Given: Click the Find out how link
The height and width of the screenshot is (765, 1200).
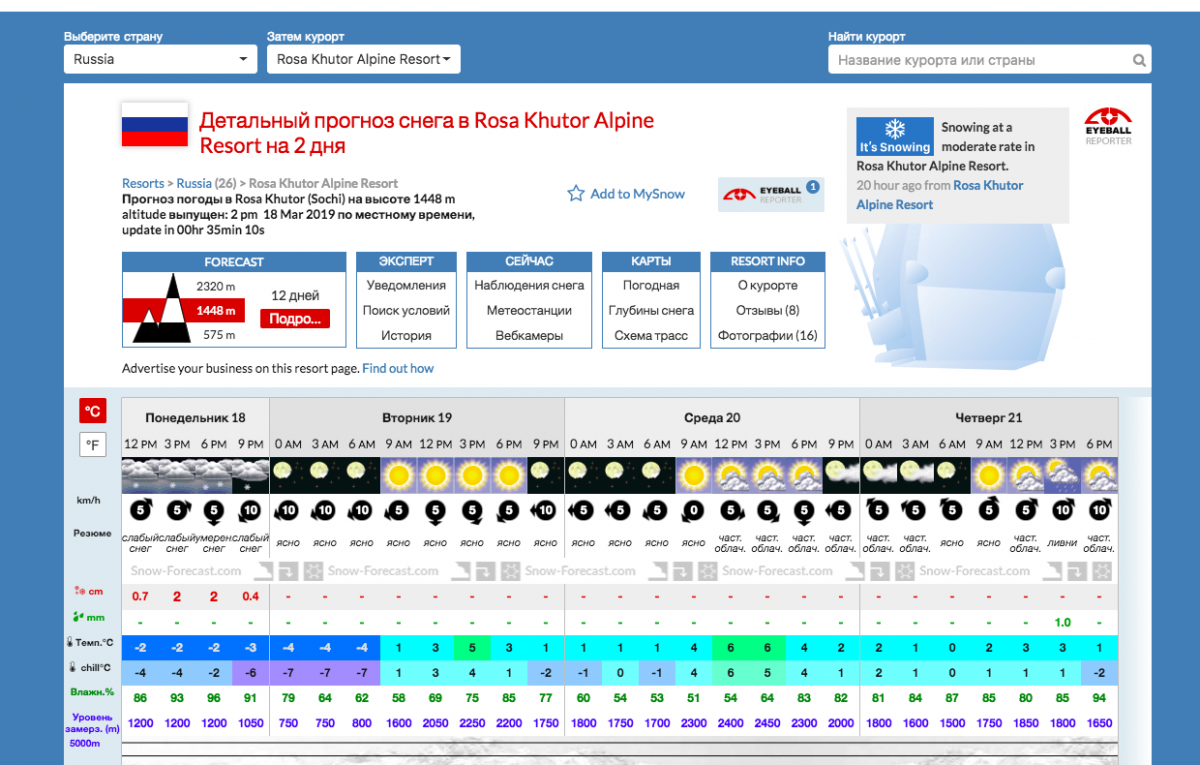Looking at the screenshot, I should click(x=398, y=368).
